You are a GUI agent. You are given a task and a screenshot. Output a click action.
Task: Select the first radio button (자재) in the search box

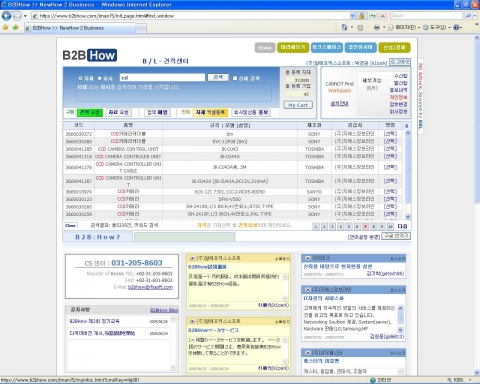coord(80,78)
